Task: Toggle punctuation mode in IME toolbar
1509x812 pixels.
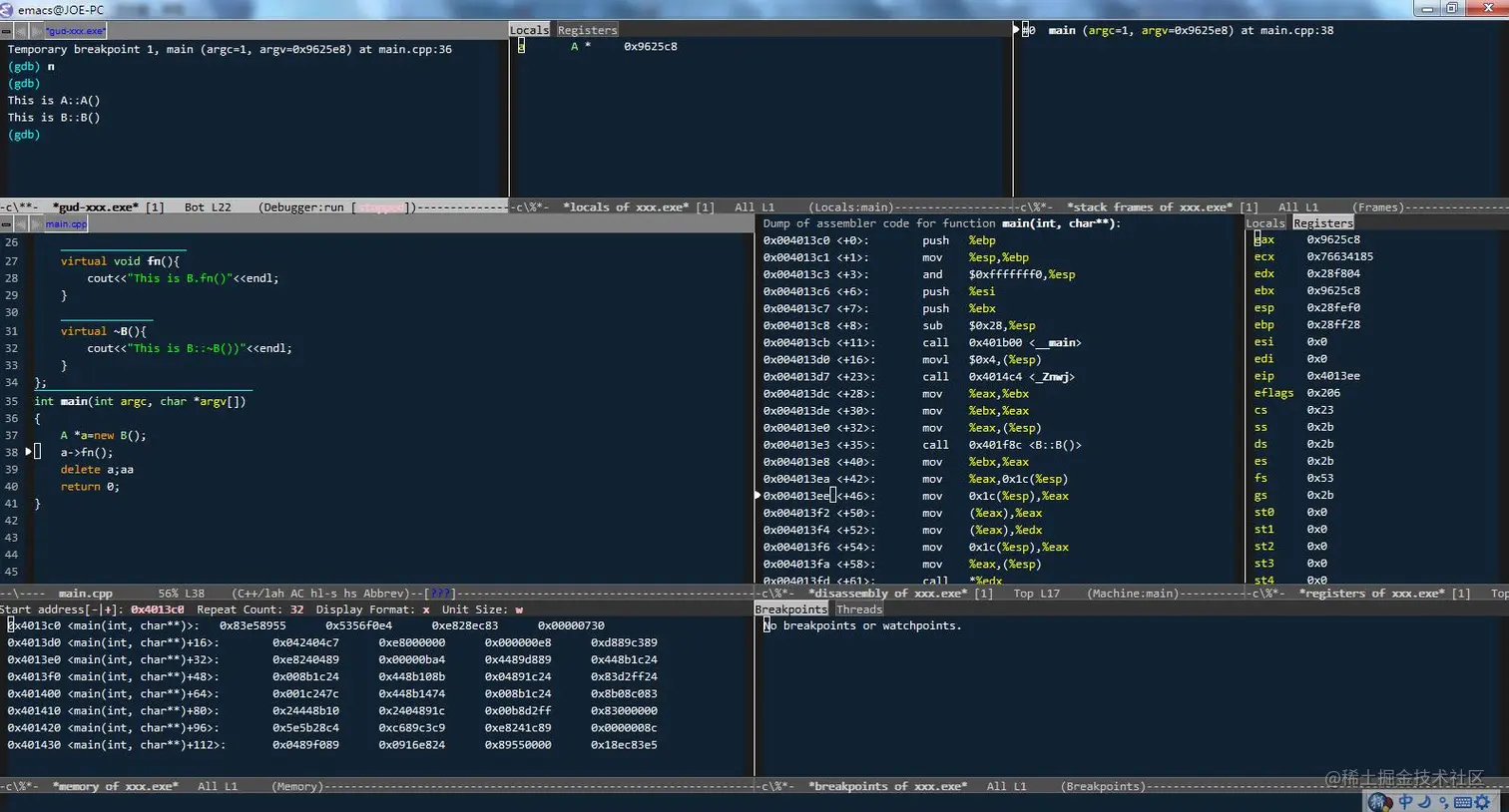Action: pyautogui.click(x=1443, y=802)
